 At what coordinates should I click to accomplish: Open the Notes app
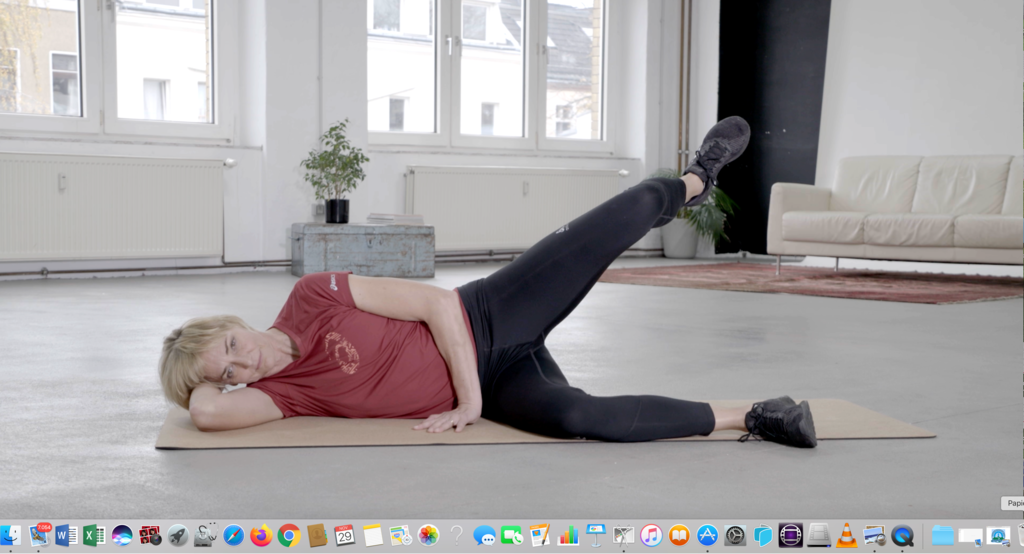(x=373, y=535)
